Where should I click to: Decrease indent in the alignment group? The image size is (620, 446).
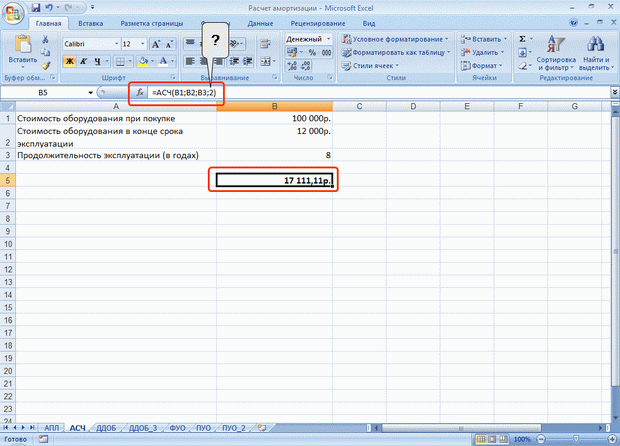[x=234, y=61]
